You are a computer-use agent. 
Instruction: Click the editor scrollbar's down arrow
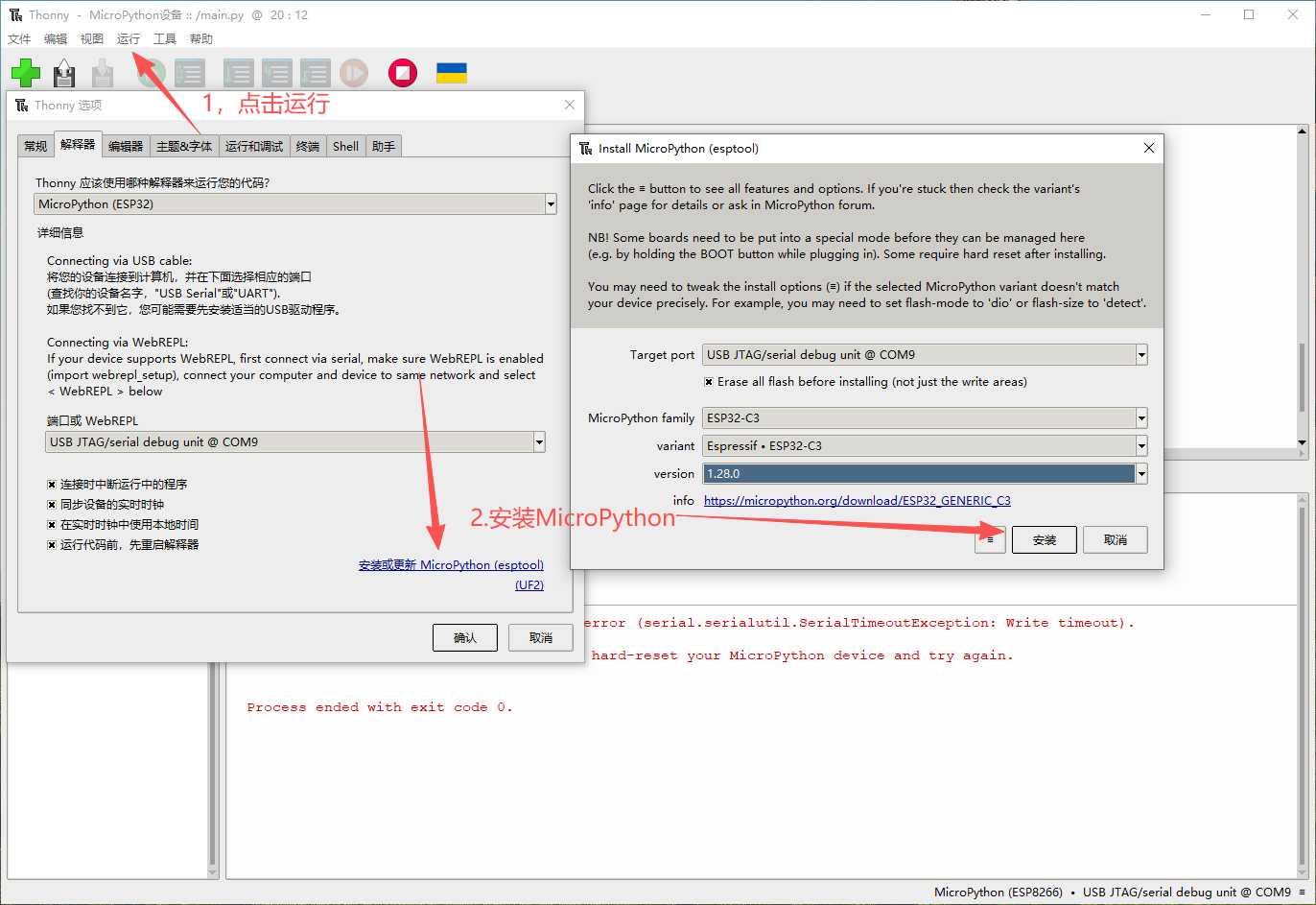tap(1302, 442)
